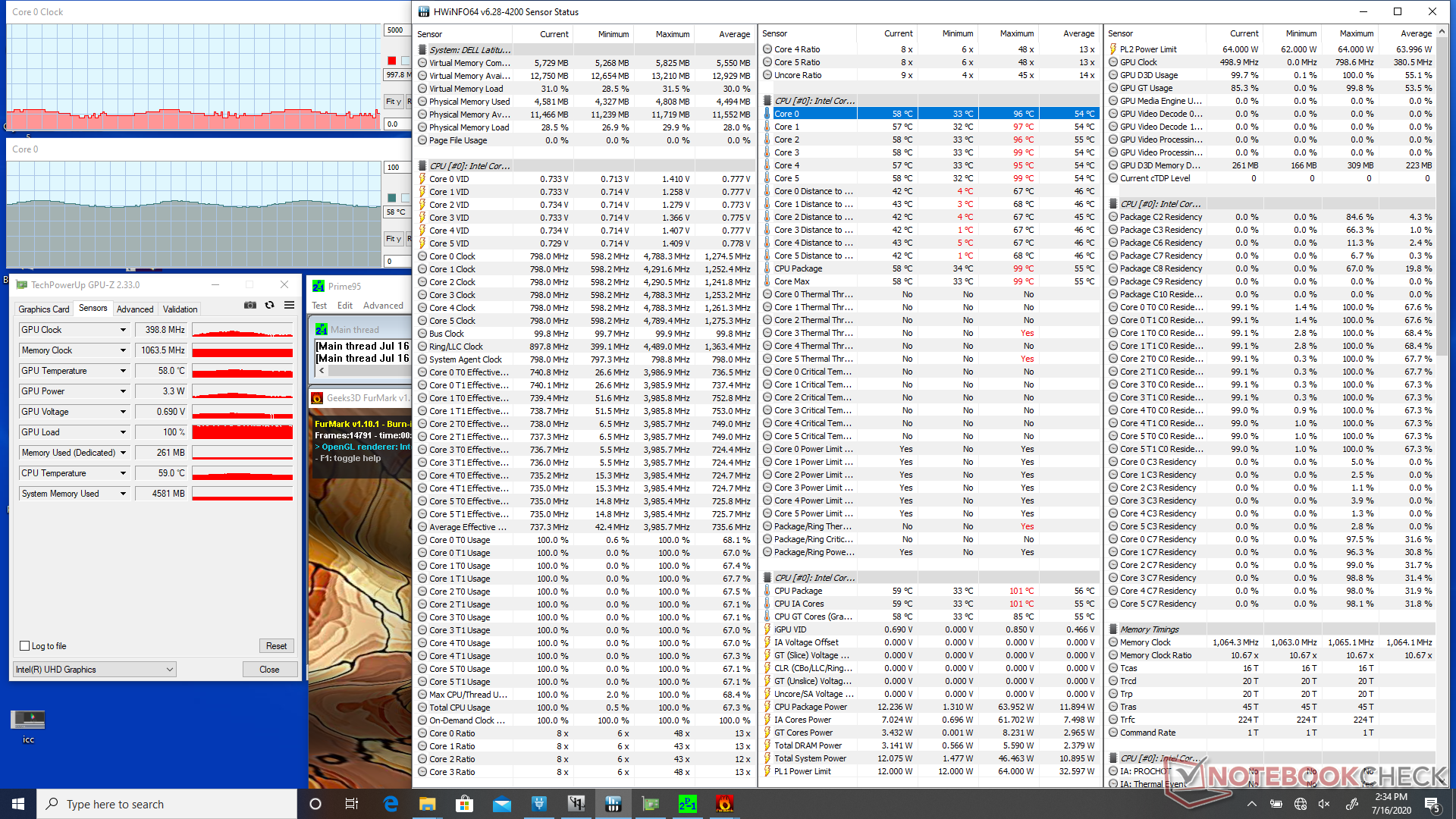
Task: Click the red Core 0 Clock color swatch
Action: coord(391,61)
